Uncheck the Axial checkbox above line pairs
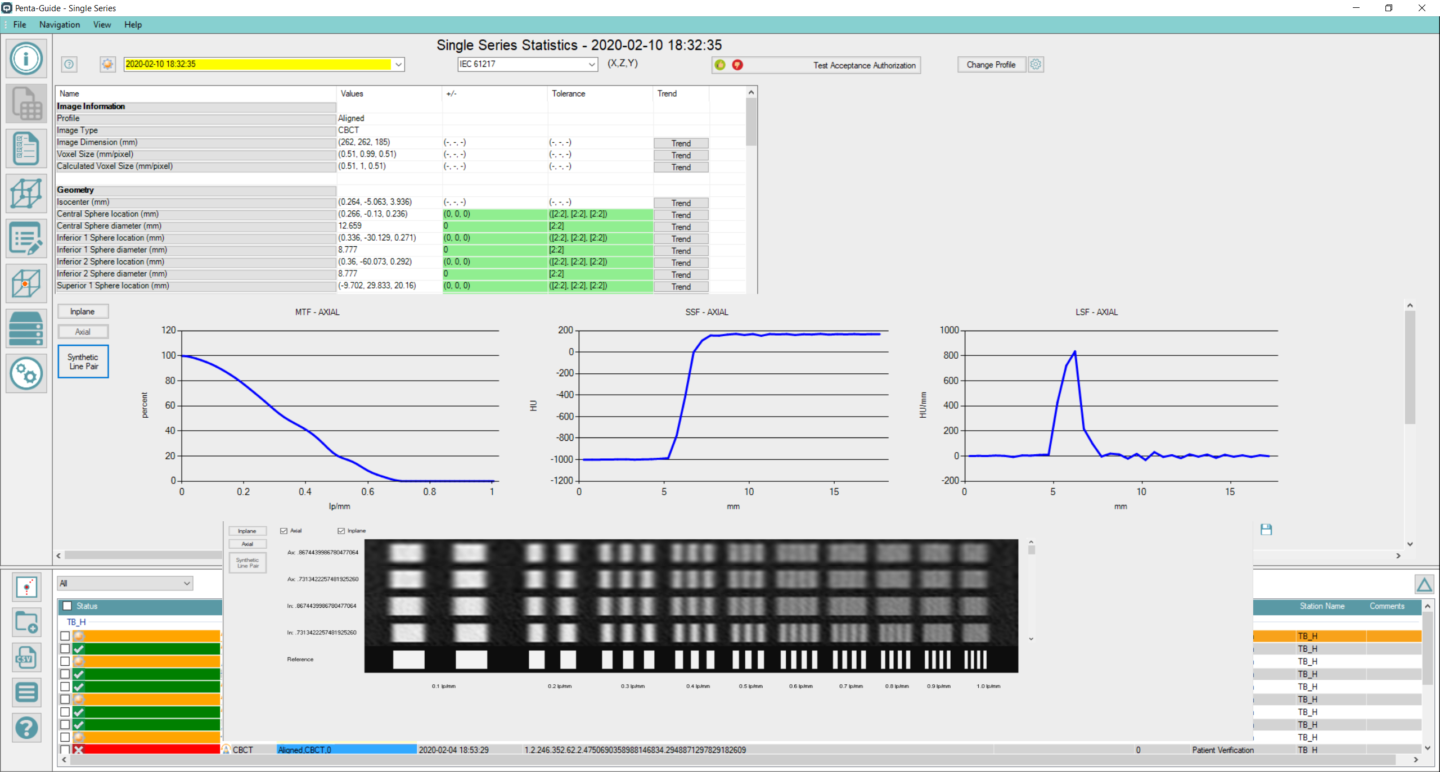The height and width of the screenshot is (772, 1440). (285, 531)
